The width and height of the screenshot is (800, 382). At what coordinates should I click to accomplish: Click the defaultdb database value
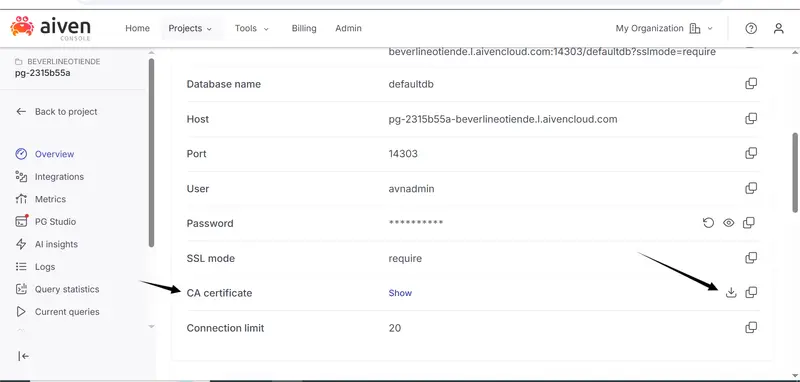click(411, 84)
